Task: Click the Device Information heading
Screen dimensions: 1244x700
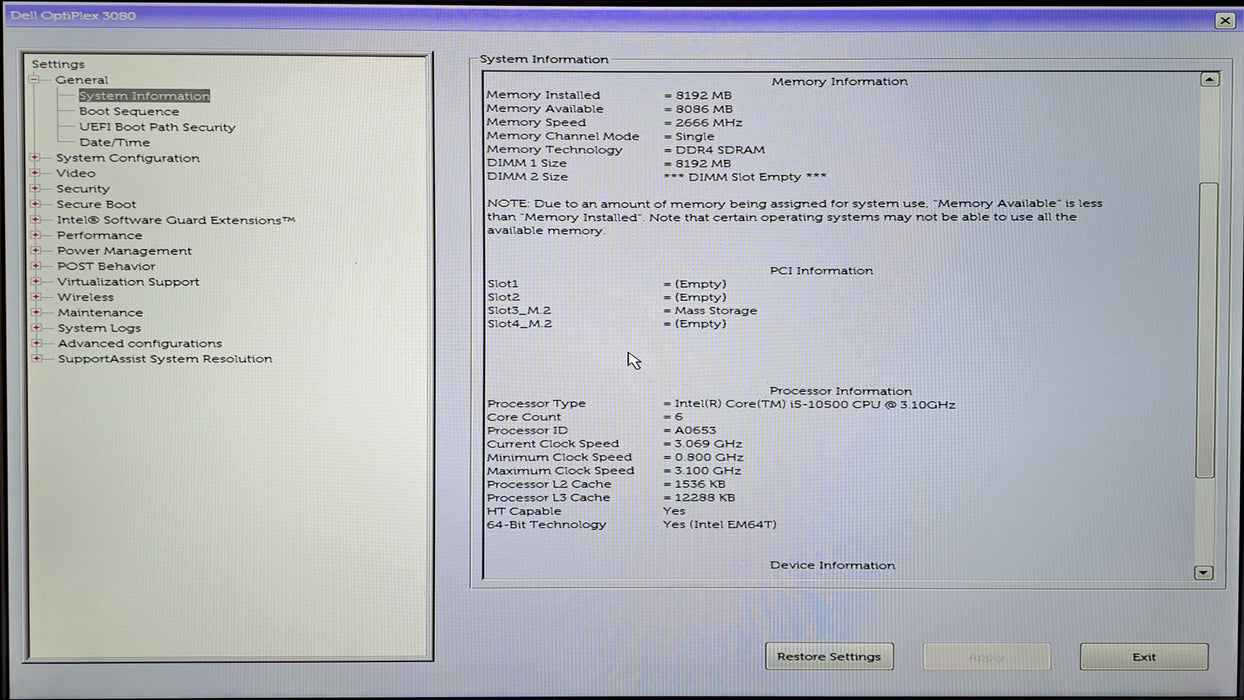Action: (x=832, y=565)
